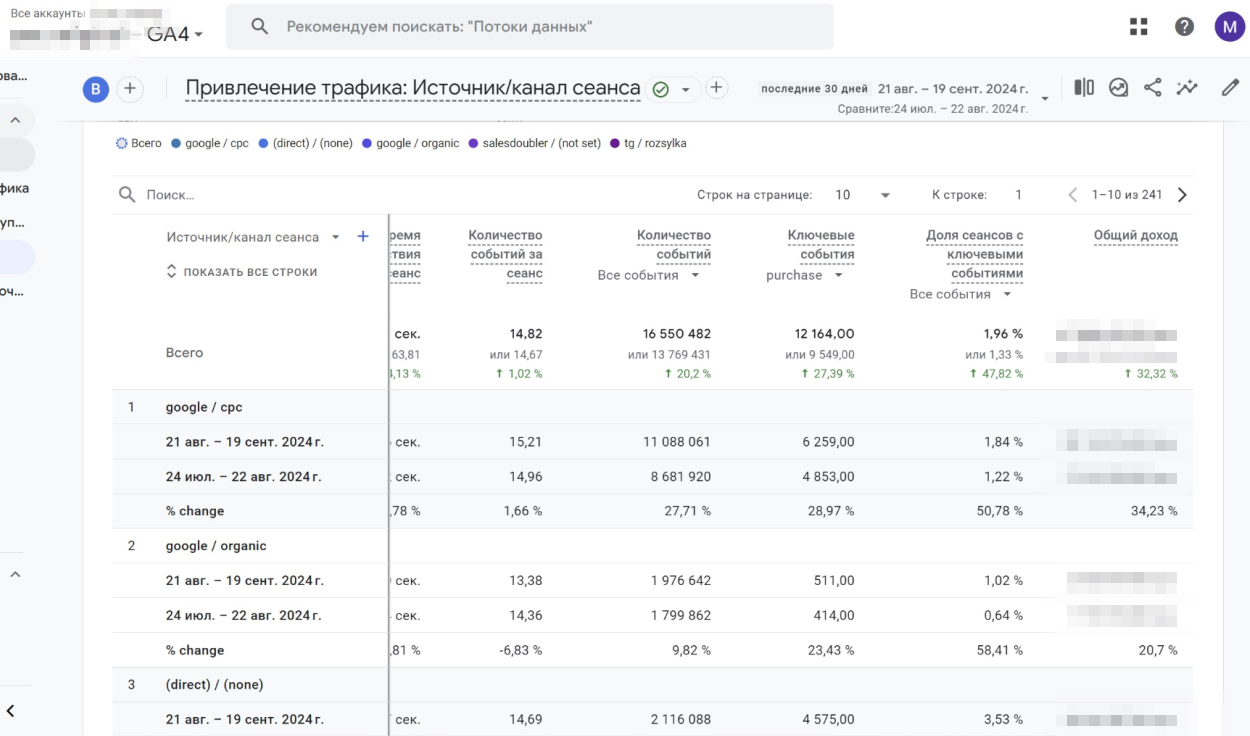Customize report with the pencil icon
This screenshot has height=736, width=1250.
tap(1230, 88)
